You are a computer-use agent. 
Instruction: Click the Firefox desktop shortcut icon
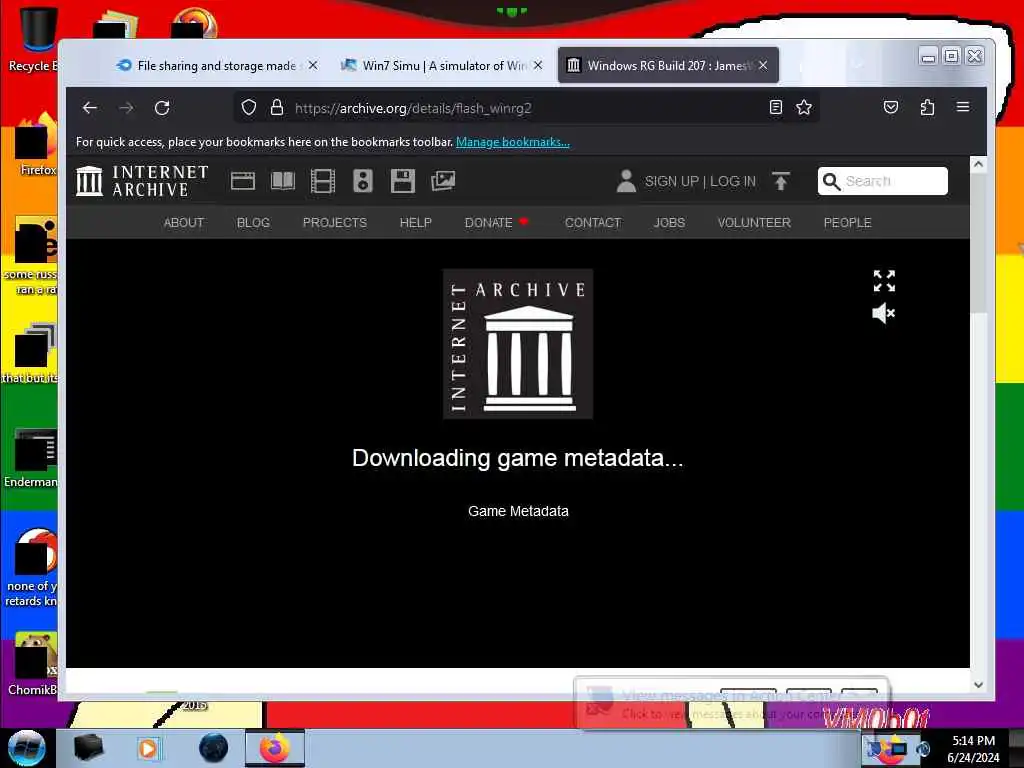tap(36, 145)
